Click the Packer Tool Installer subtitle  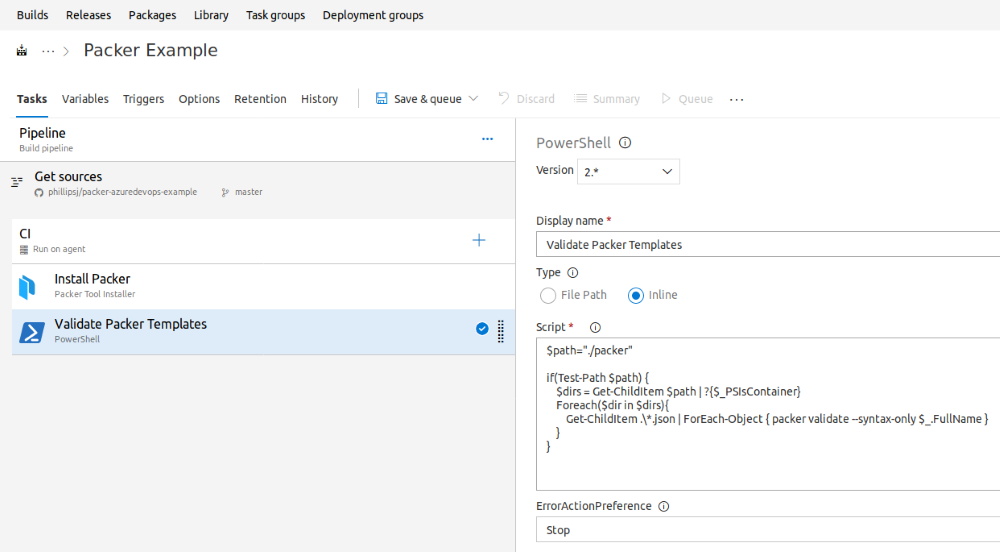tap(94, 294)
